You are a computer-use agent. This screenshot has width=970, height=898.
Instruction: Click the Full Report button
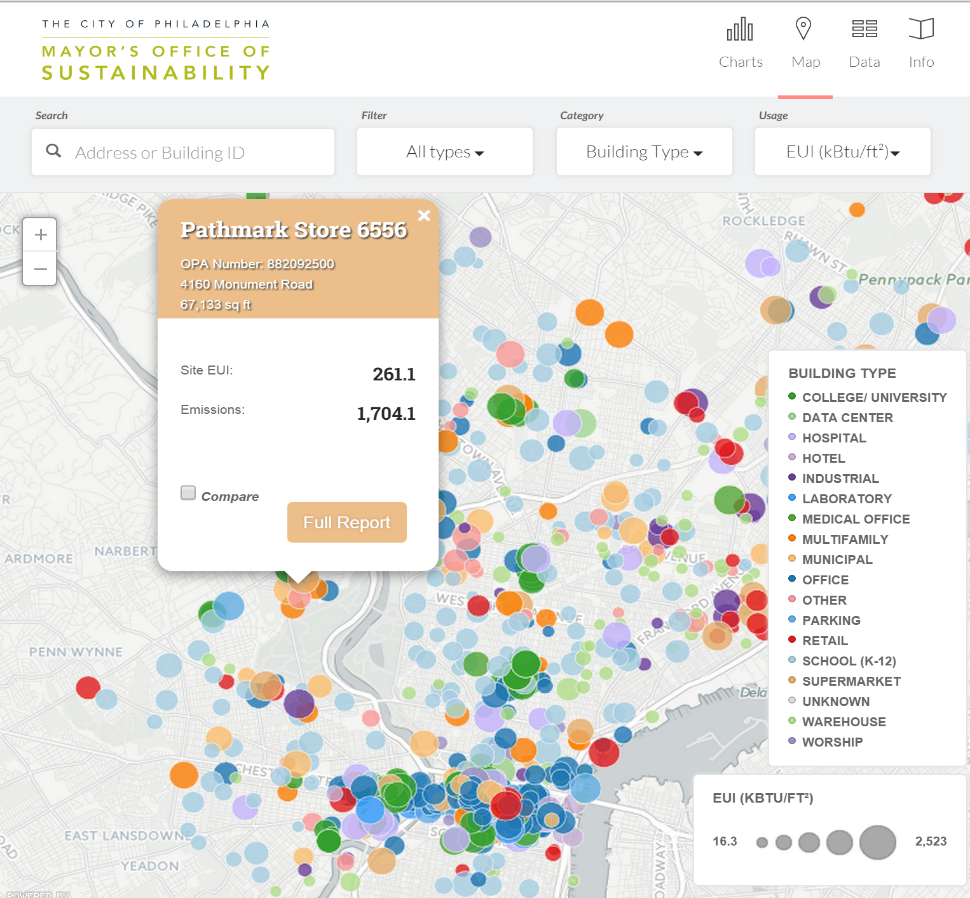[x=347, y=523]
